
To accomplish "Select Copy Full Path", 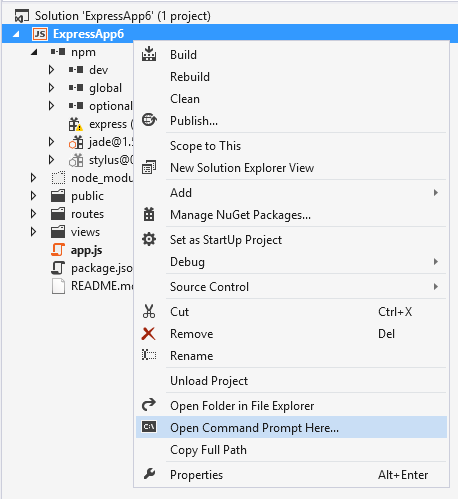I will coord(291,449).
